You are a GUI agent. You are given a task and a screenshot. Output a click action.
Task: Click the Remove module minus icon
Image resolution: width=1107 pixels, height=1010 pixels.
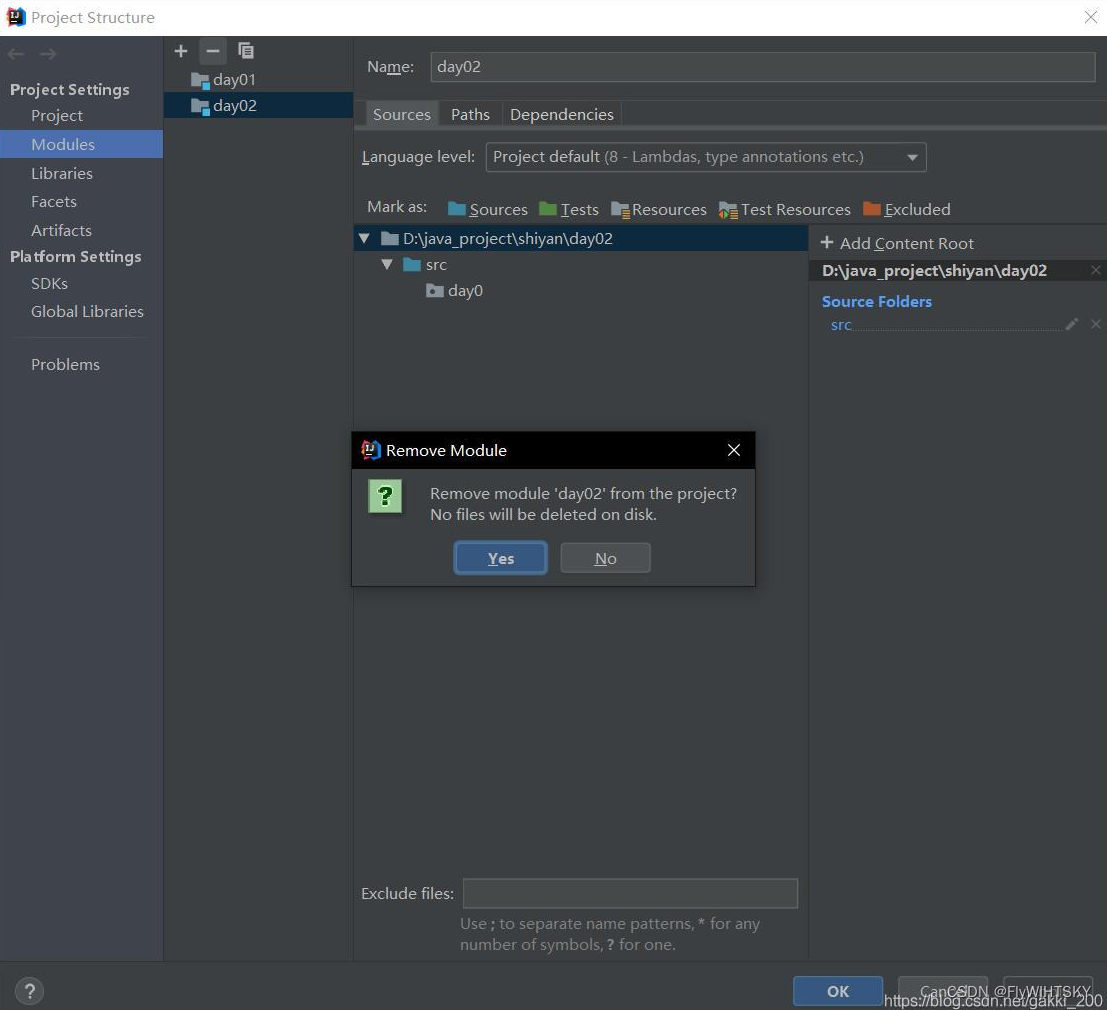coord(213,51)
